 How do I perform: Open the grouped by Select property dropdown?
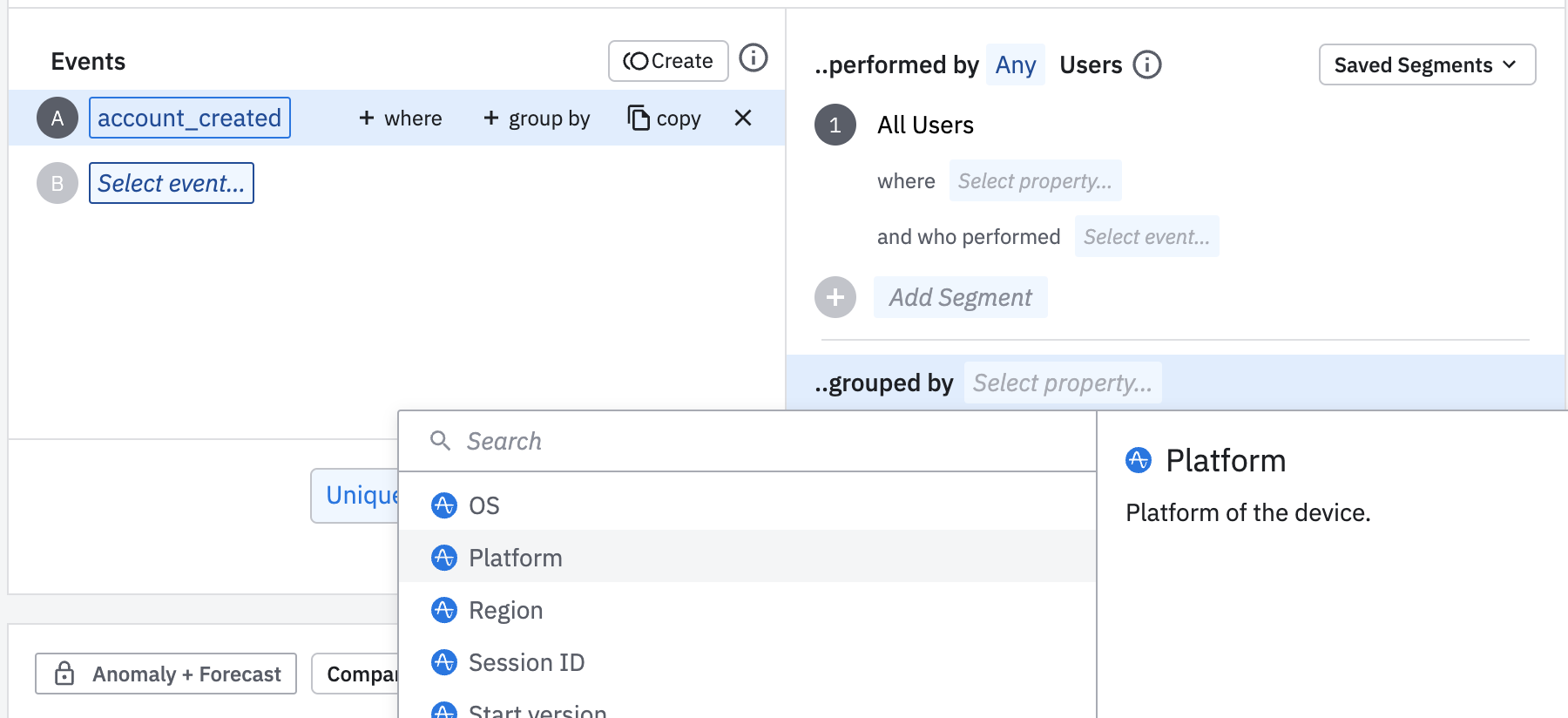click(1062, 383)
